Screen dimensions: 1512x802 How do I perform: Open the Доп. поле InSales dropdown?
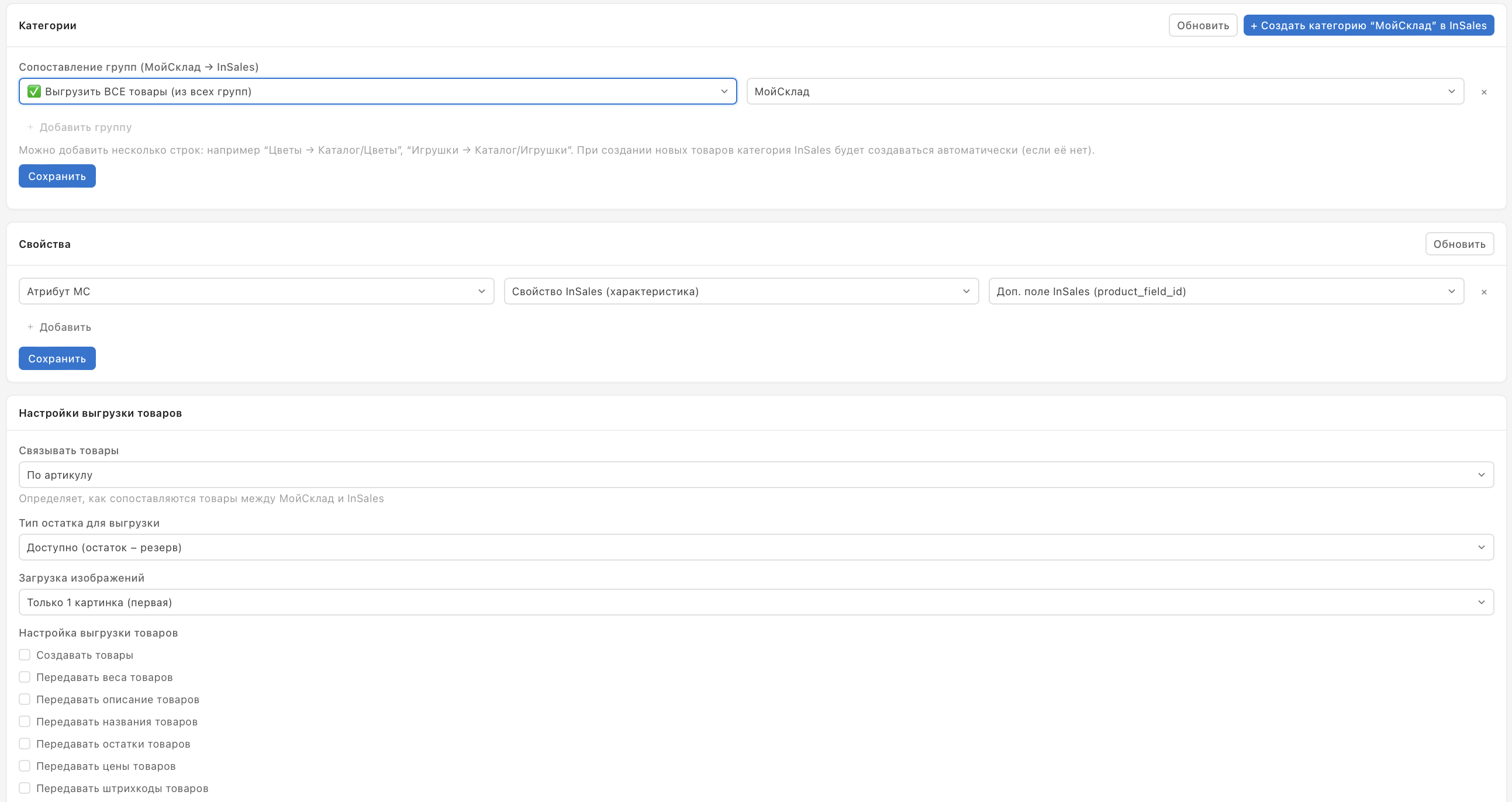coord(1226,292)
